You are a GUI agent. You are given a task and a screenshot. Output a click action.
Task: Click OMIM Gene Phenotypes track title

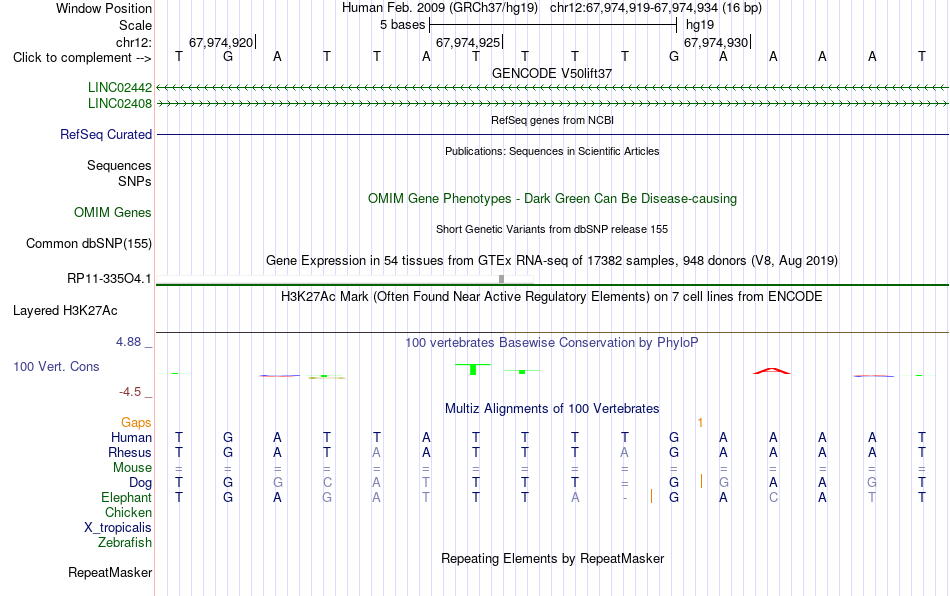point(552,199)
